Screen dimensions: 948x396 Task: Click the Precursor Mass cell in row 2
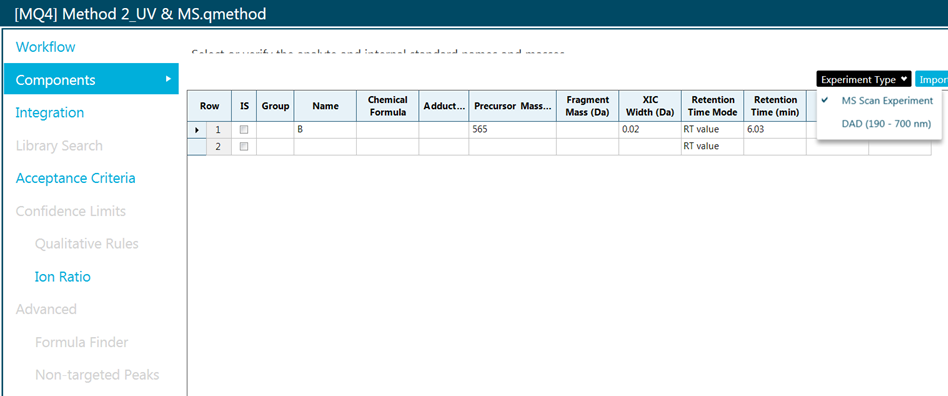point(513,146)
